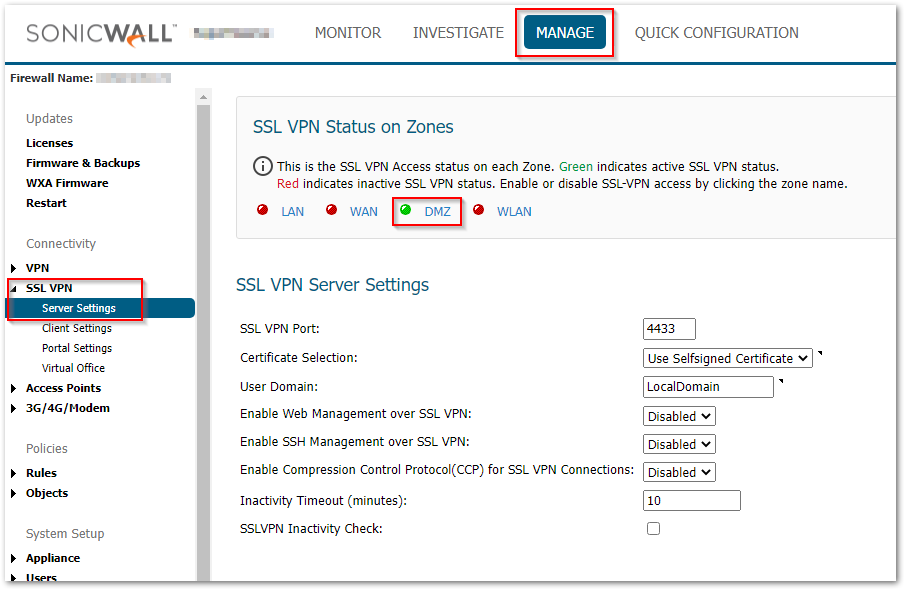The height and width of the screenshot is (590, 905).
Task: Expand the Access Points sidebar section
Action: (14, 388)
